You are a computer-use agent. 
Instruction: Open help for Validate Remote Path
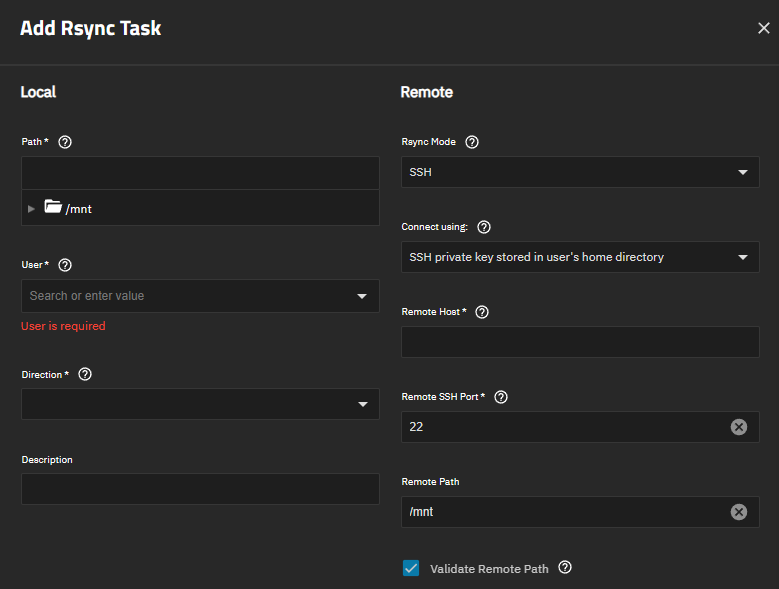click(x=565, y=567)
